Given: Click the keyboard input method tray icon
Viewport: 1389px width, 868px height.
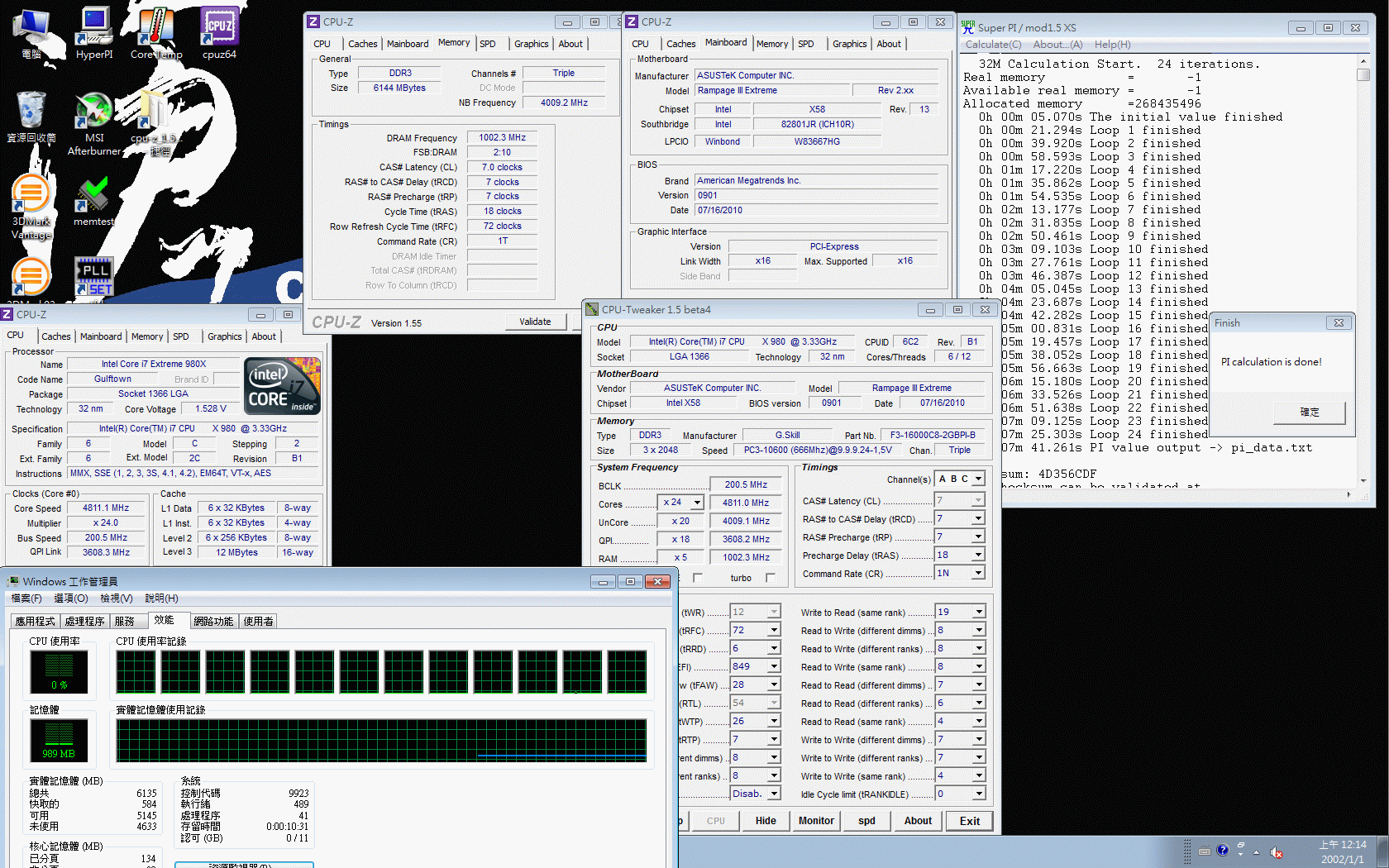Looking at the screenshot, I should (1205, 851).
